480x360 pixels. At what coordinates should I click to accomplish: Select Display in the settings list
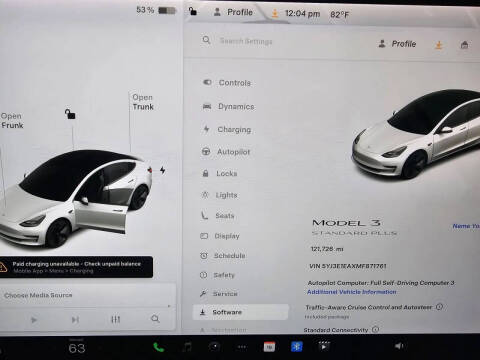(x=220, y=236)
